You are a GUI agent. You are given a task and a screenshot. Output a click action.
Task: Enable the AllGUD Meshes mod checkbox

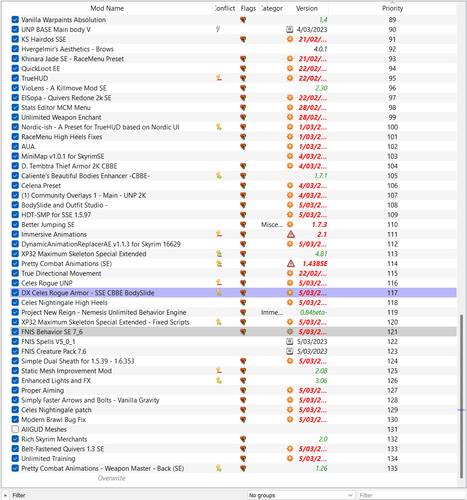tap(15, 429)
